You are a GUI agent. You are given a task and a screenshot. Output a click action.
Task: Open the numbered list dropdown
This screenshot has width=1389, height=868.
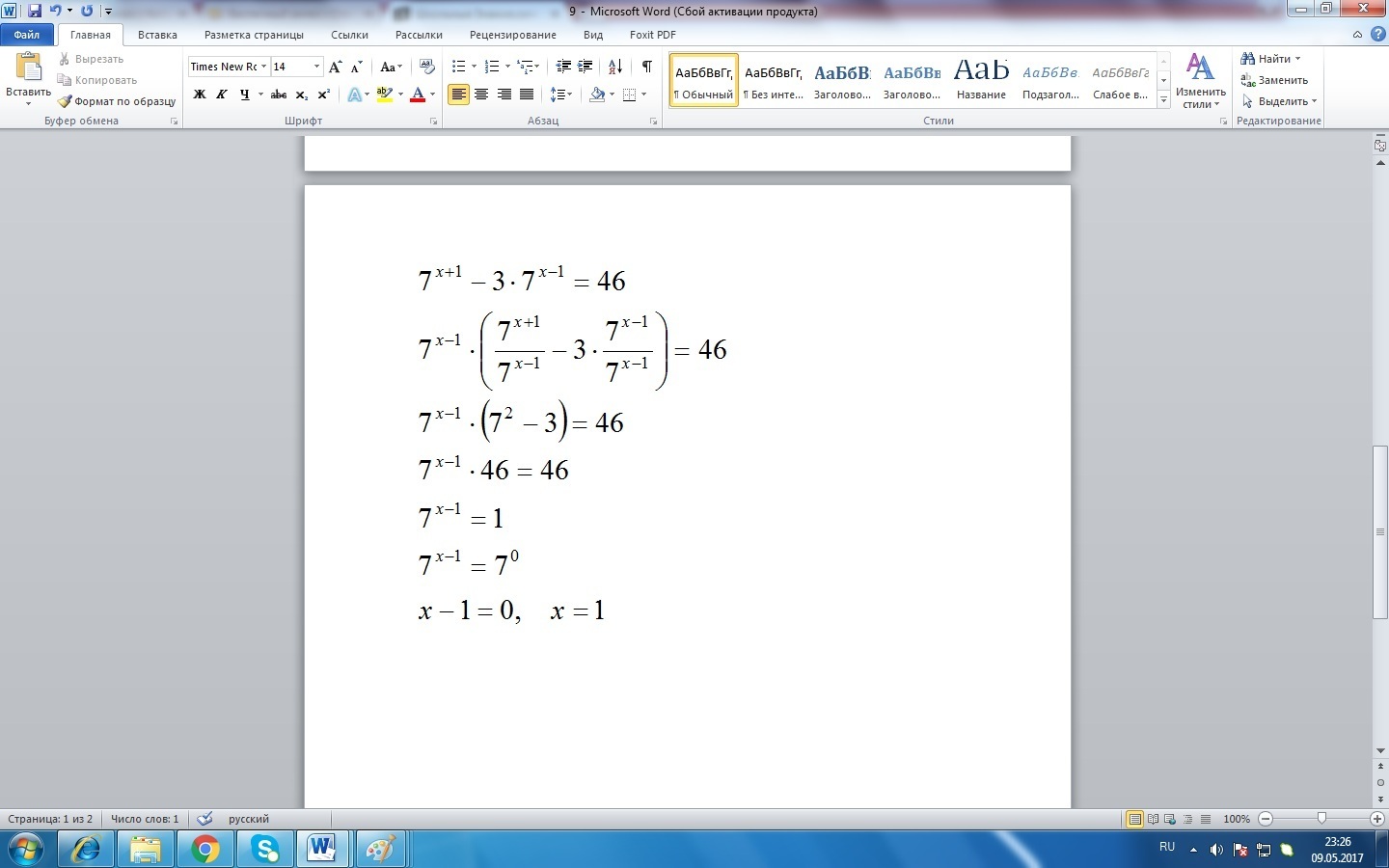click(507, 67)
